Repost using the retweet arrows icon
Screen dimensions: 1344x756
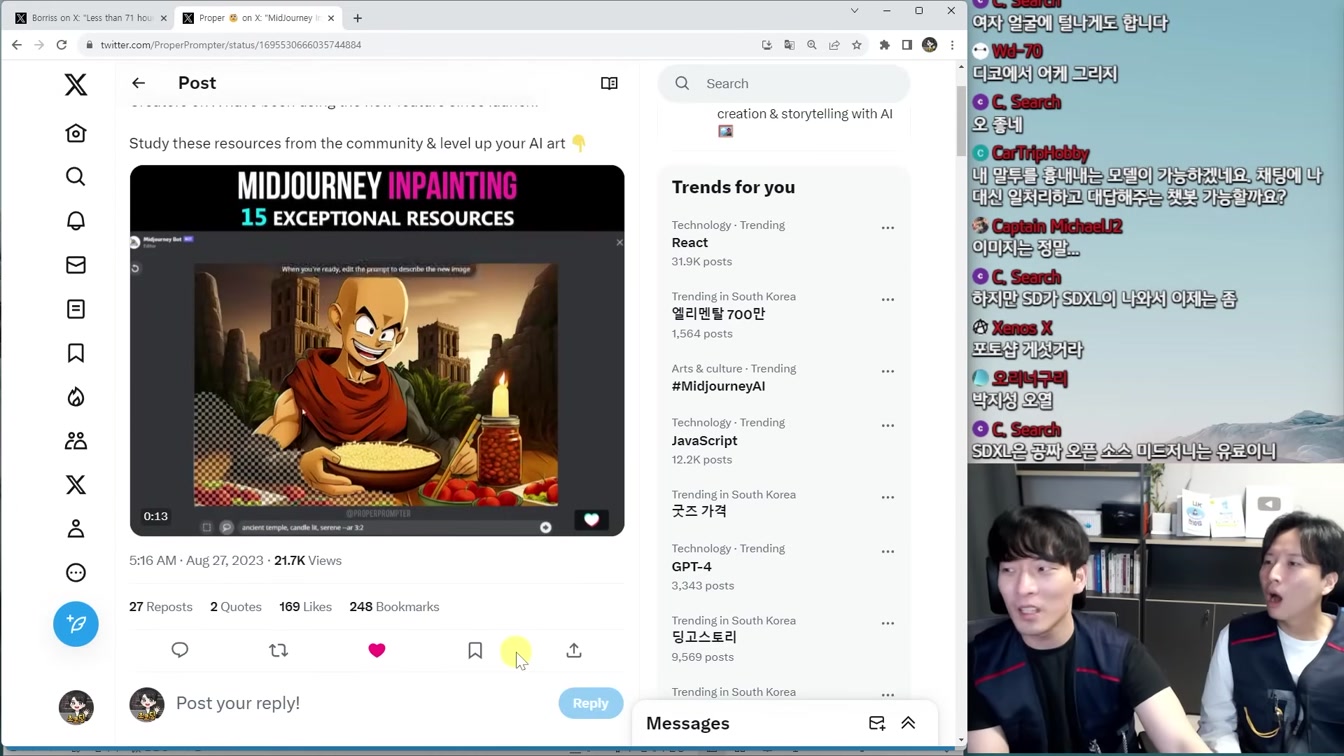coord(278,650)
